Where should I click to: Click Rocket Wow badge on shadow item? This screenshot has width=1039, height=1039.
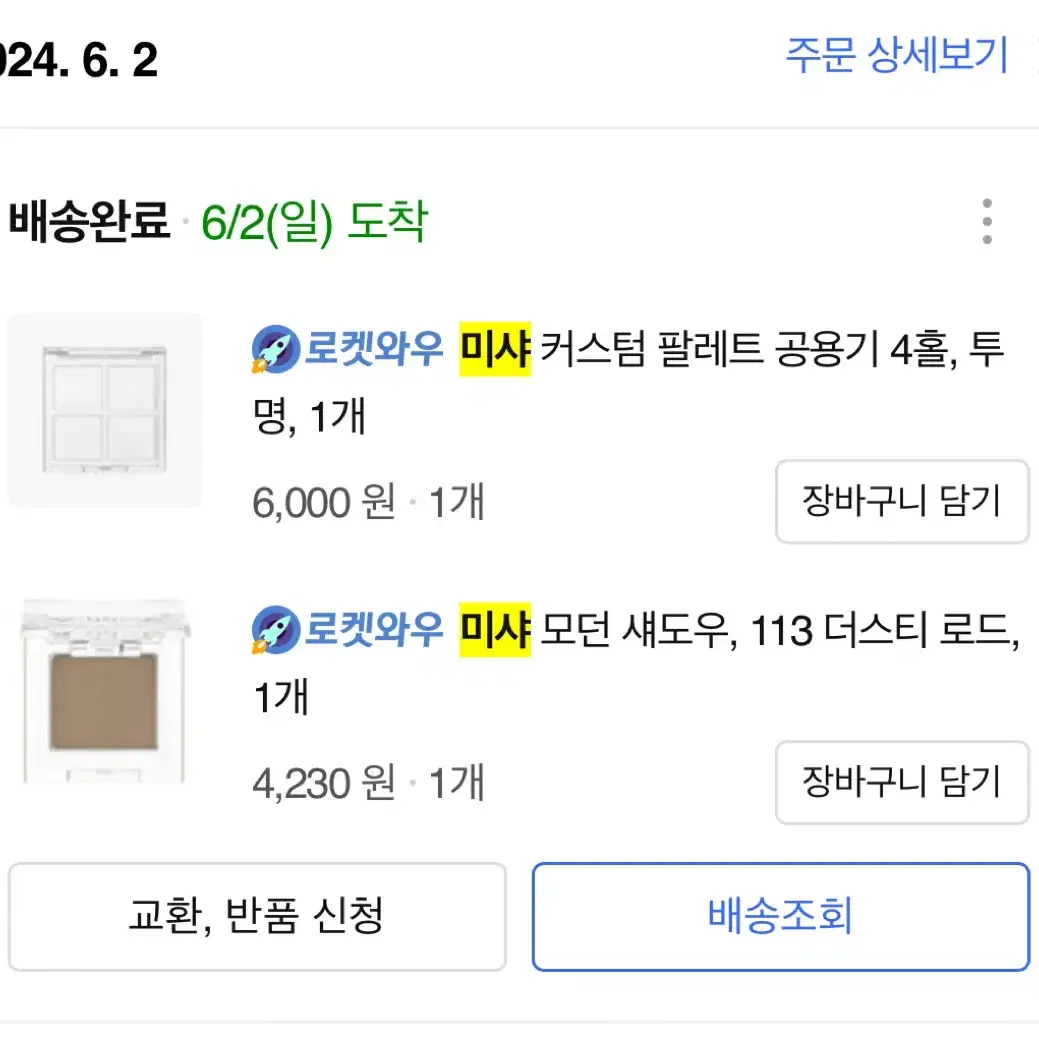point(347,629)
